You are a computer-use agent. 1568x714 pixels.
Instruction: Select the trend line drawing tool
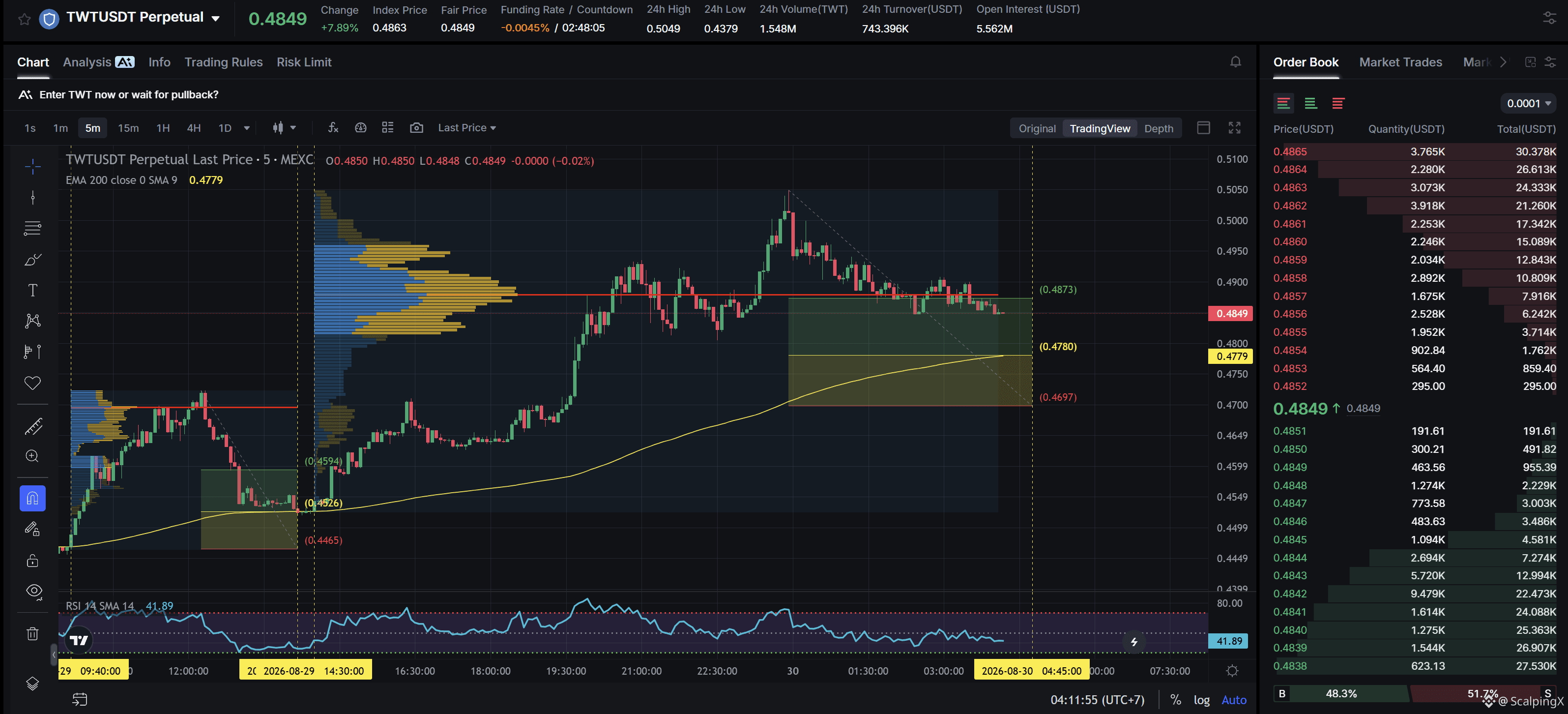coord(33,197)
